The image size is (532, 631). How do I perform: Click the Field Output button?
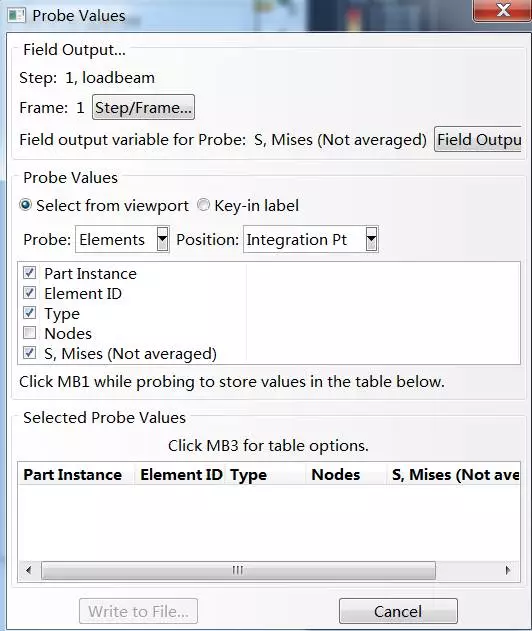[478, 140]
